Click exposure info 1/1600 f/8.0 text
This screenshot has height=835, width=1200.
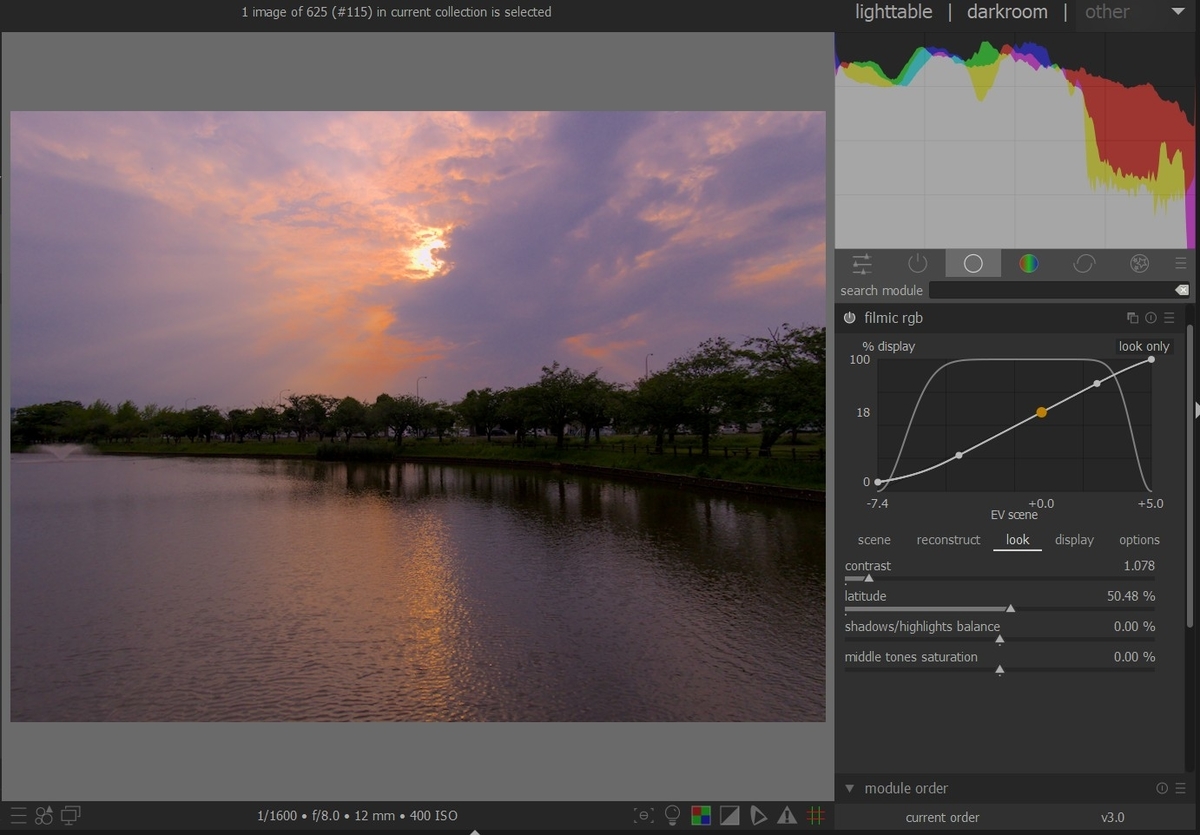tap(358, 816)
